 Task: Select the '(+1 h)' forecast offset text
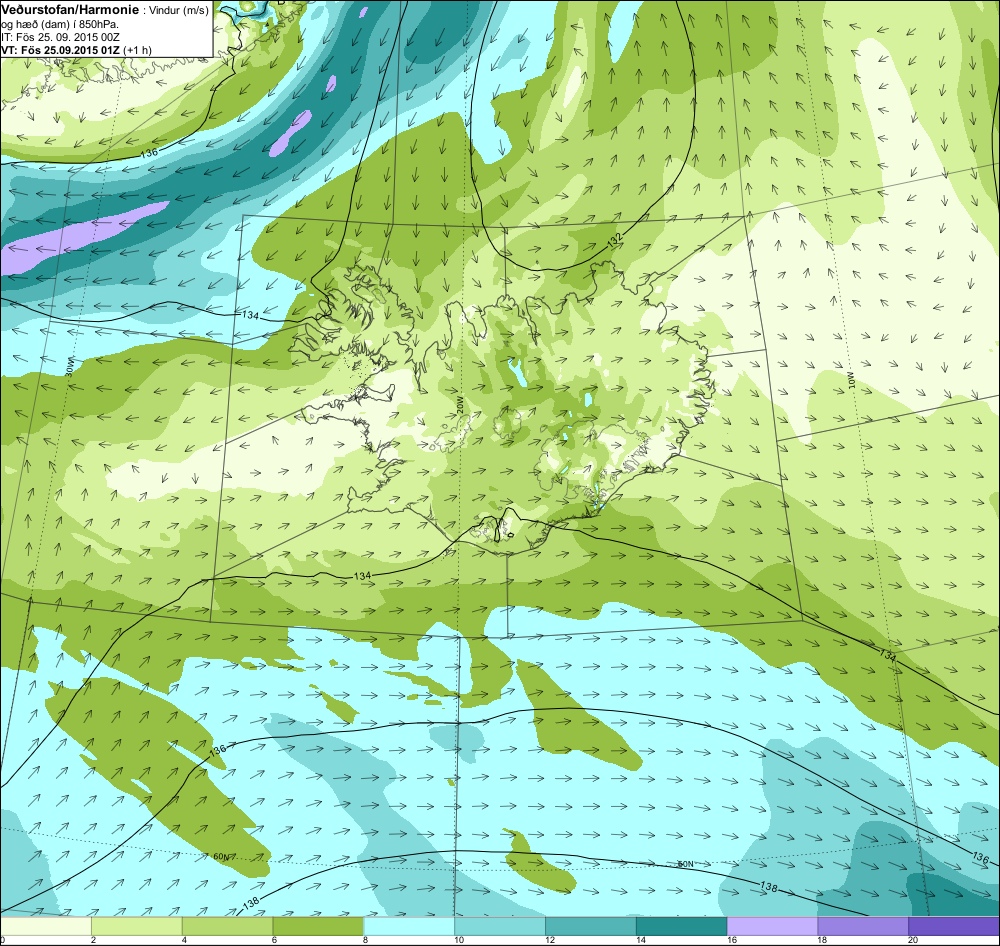pos(138,50)
